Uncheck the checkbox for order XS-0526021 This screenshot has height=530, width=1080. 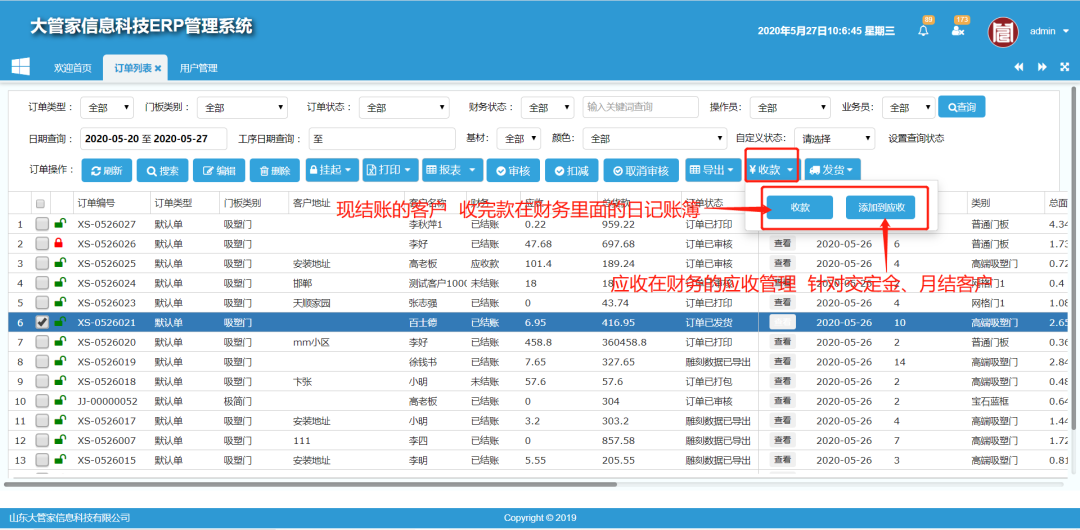point(42,323)
